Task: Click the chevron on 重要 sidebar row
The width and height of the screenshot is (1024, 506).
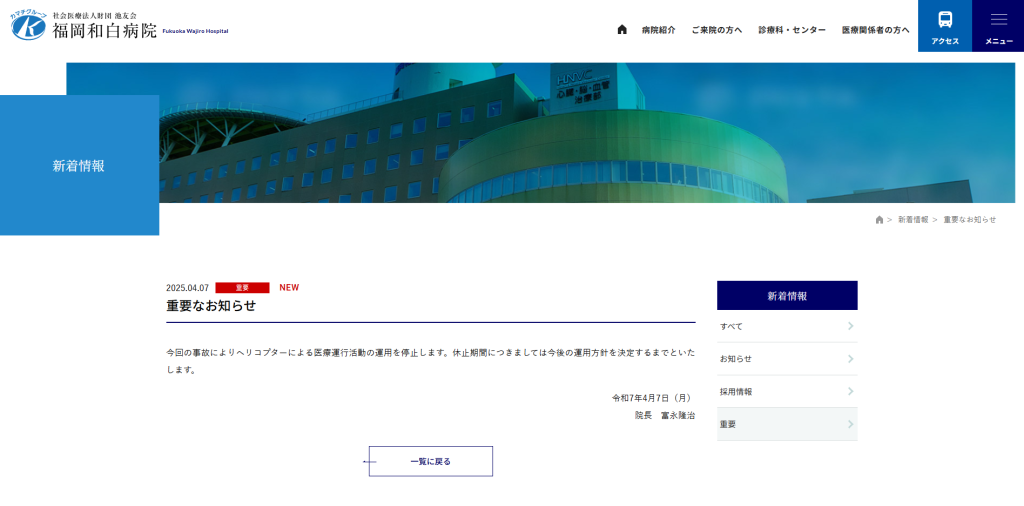Action: point(850,424)
